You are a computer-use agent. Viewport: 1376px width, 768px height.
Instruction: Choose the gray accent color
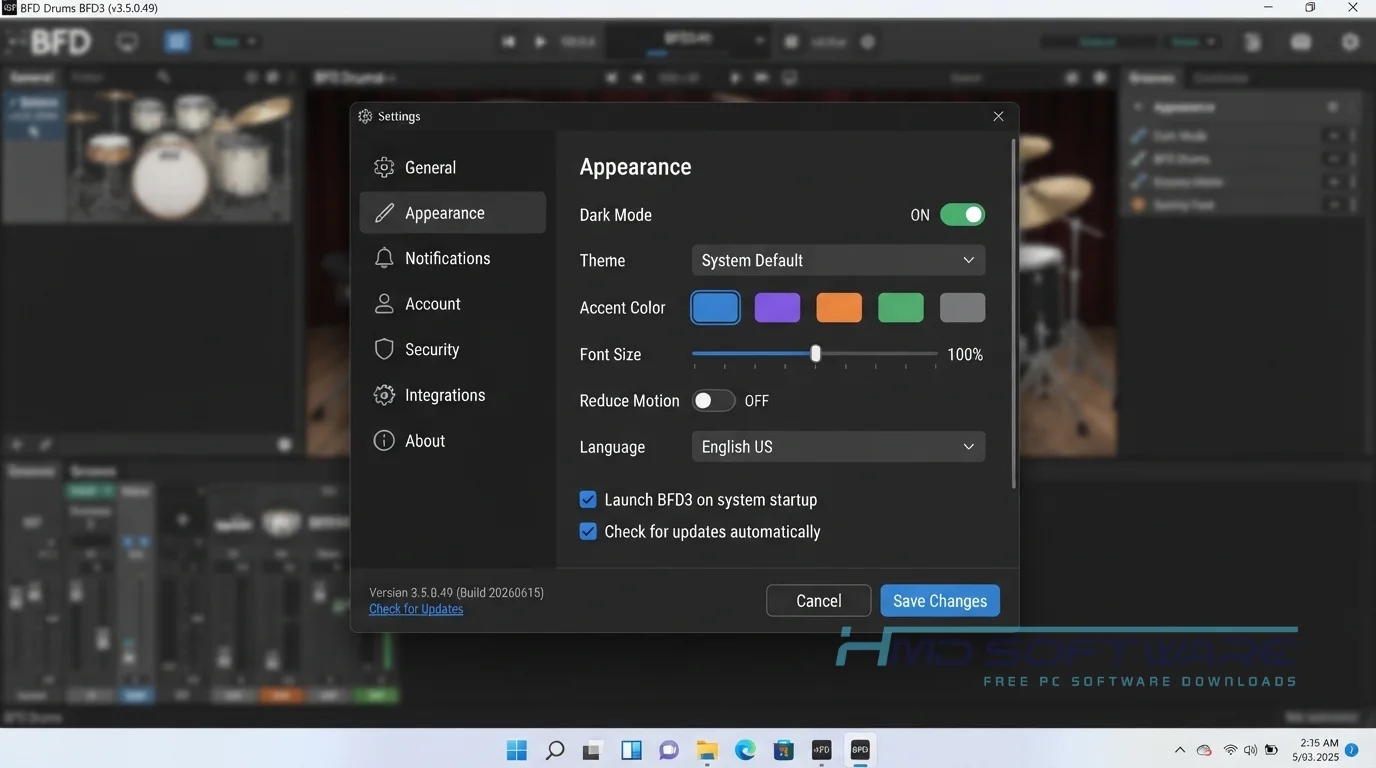coord(962,308)
